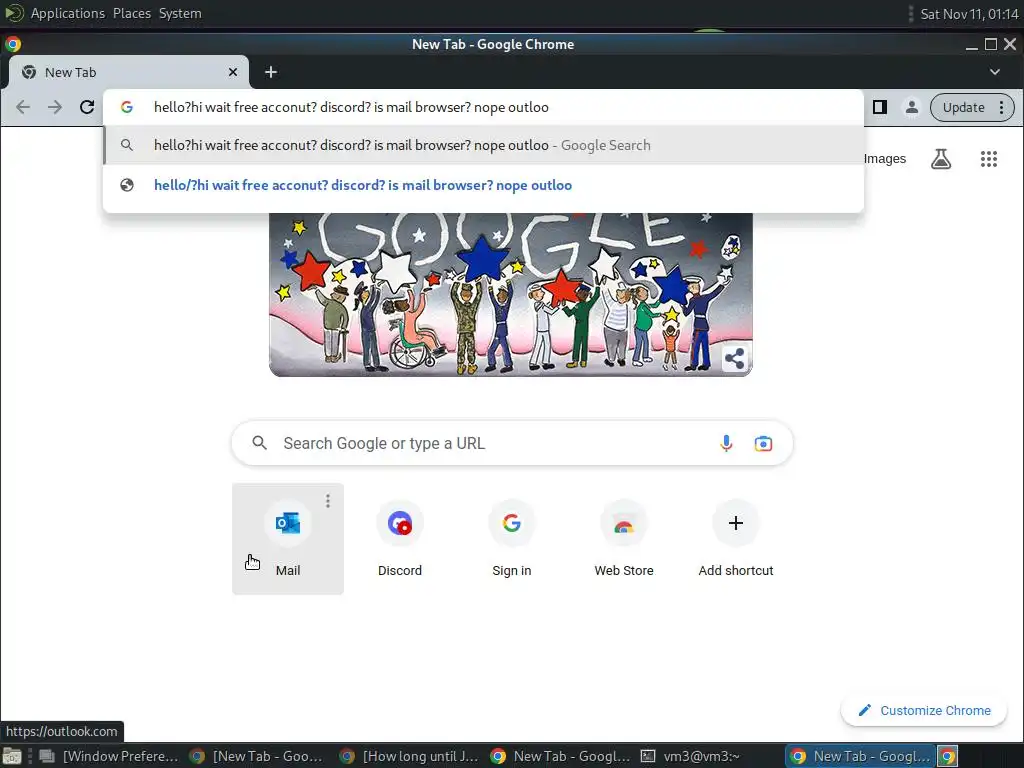This screenshot has width=1024, height=768.
Task: Open a new tab with plus button
Action: click(x=271, y=72)
